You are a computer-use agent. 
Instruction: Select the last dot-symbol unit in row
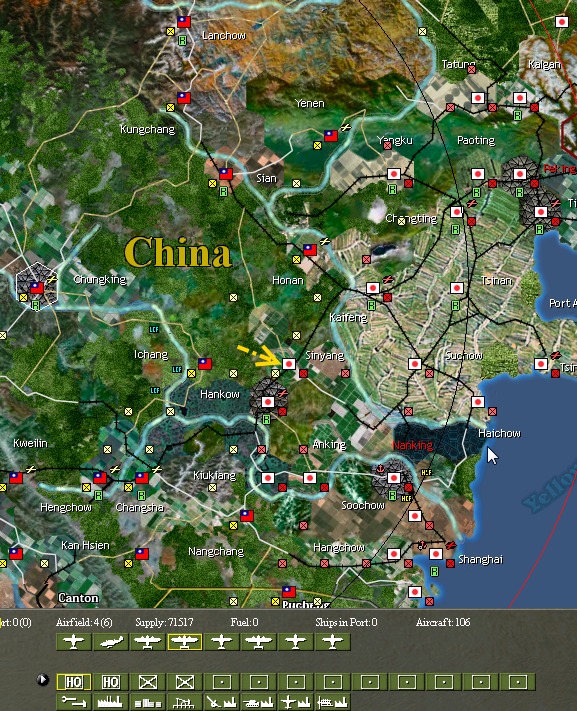coord(518,682)
